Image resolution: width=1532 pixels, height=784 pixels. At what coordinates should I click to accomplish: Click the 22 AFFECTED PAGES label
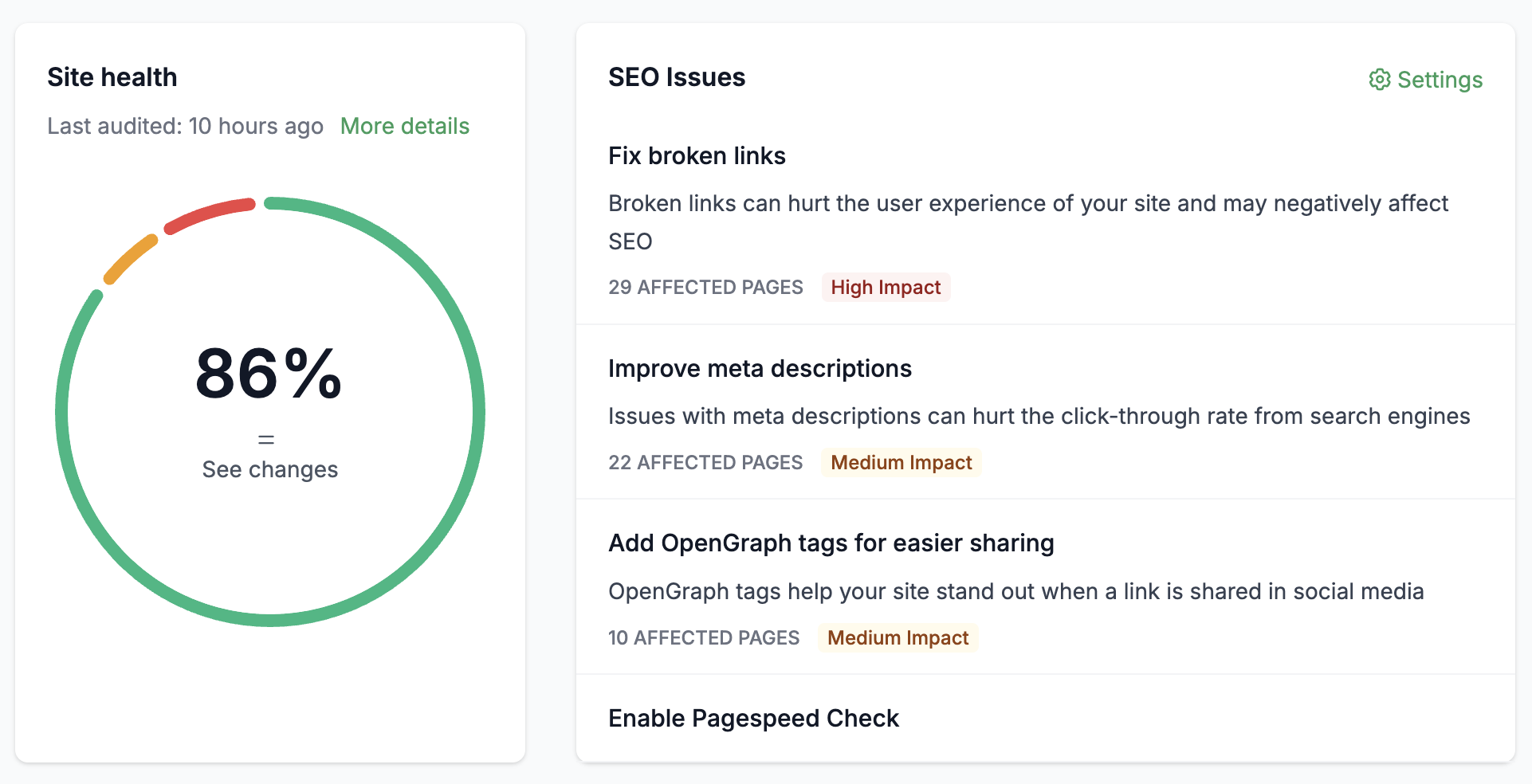coord(705,462)
